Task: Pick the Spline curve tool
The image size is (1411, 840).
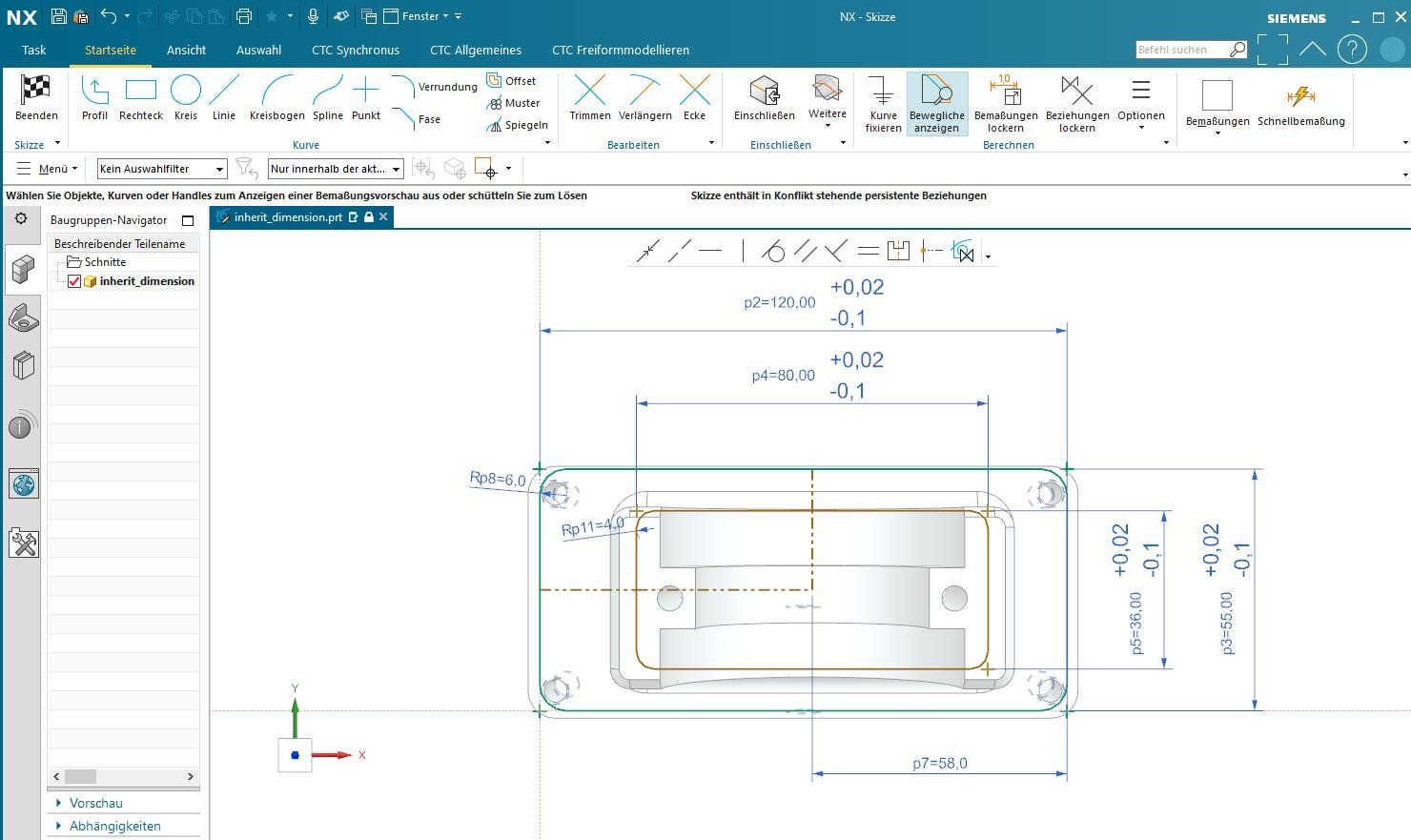Action: [x=327, y=92]
